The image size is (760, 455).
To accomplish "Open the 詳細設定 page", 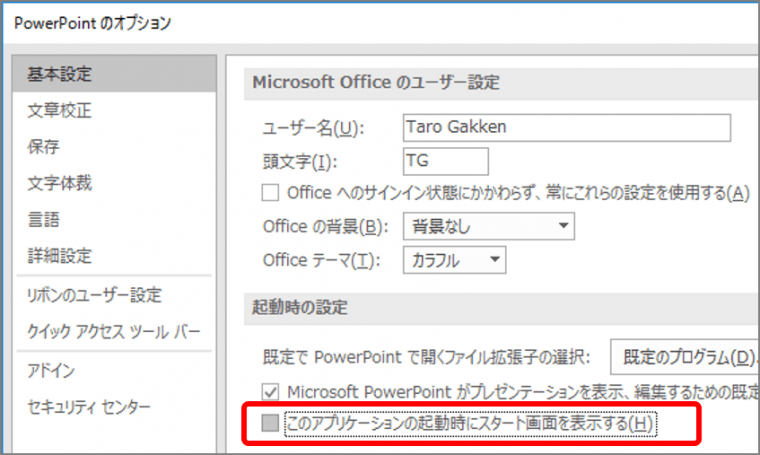I will 59,256.
